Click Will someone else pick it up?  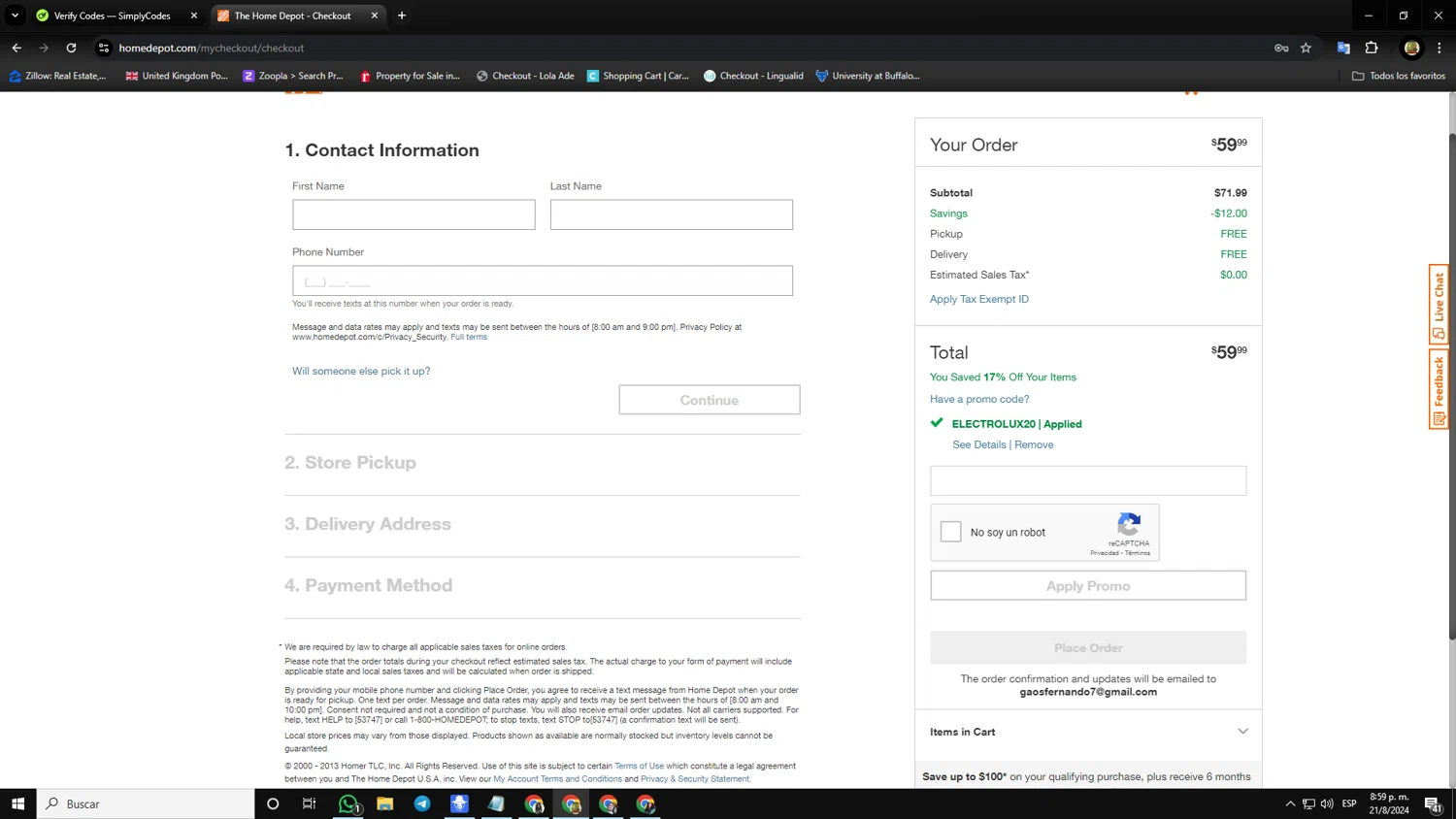(x=361, y=371)
